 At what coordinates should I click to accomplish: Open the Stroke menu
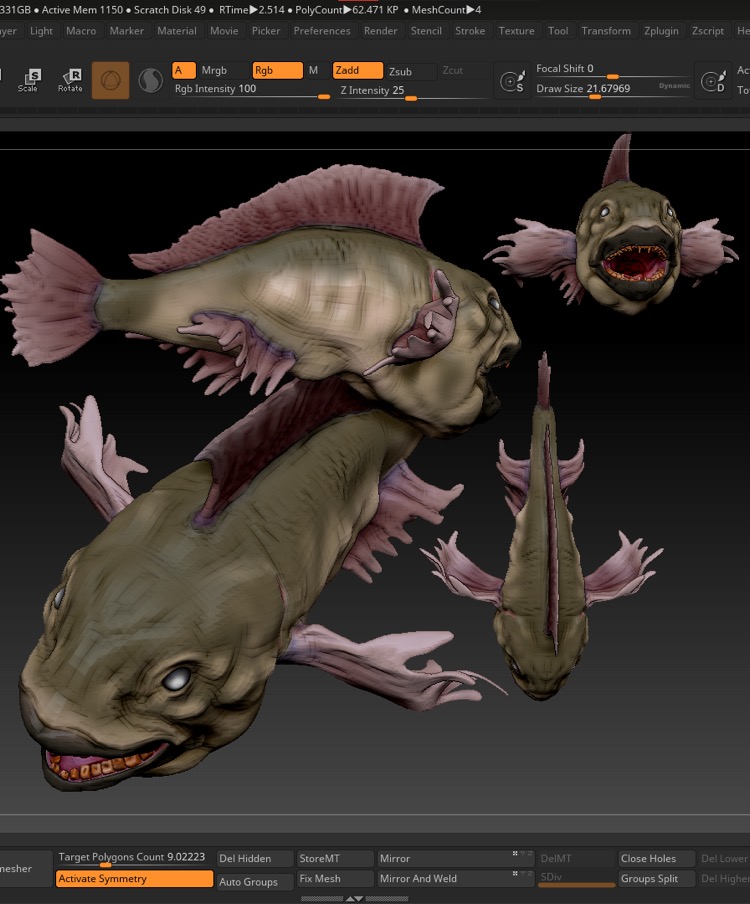tap(470, 31)
